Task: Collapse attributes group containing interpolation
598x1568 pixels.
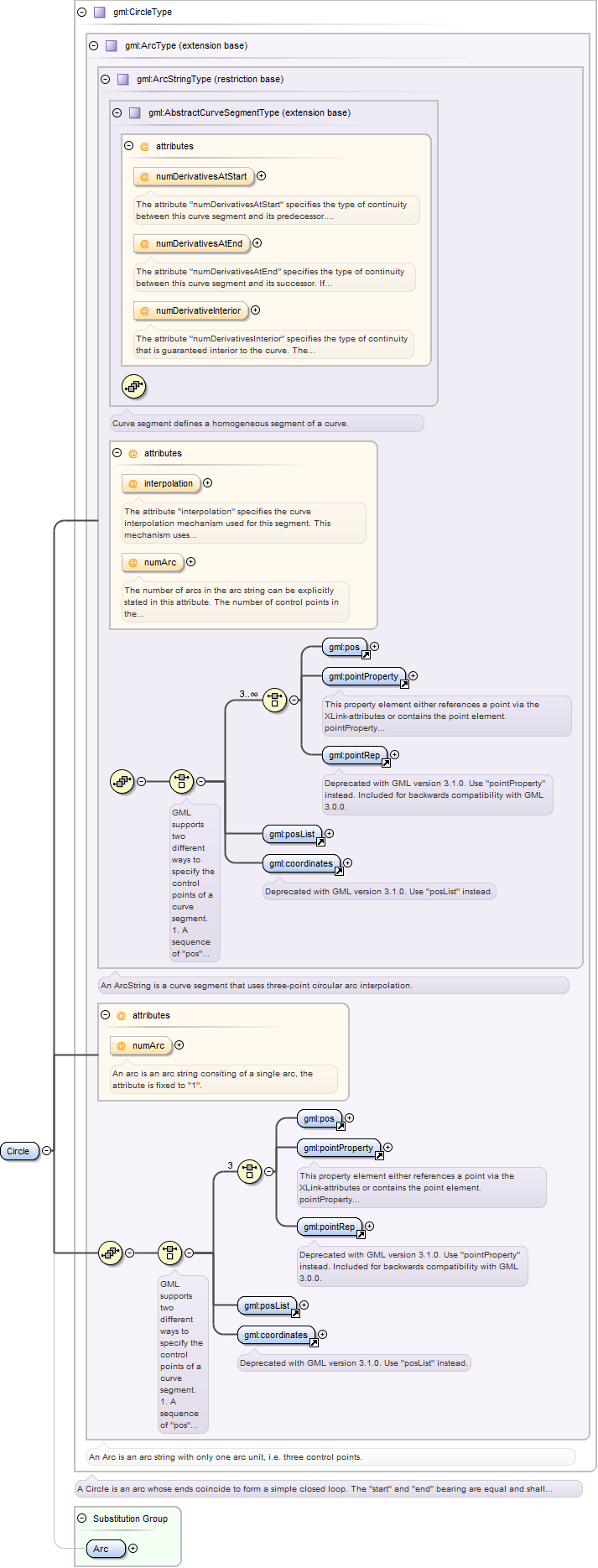Action: [117, 453]
